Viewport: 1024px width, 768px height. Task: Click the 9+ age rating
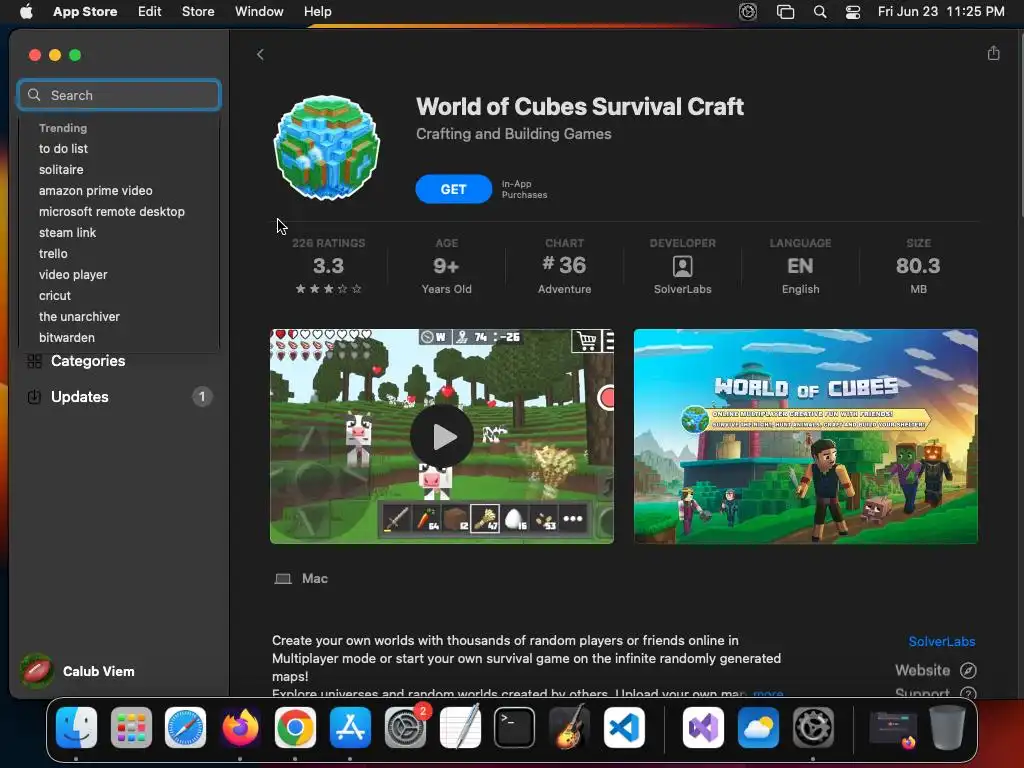pos(446,266)
